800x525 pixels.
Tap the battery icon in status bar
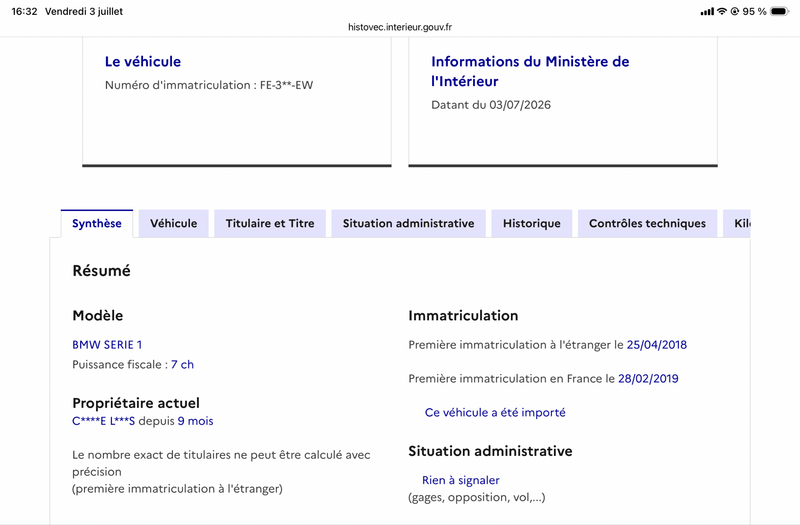pyautogui.click(x=780, y=11)
